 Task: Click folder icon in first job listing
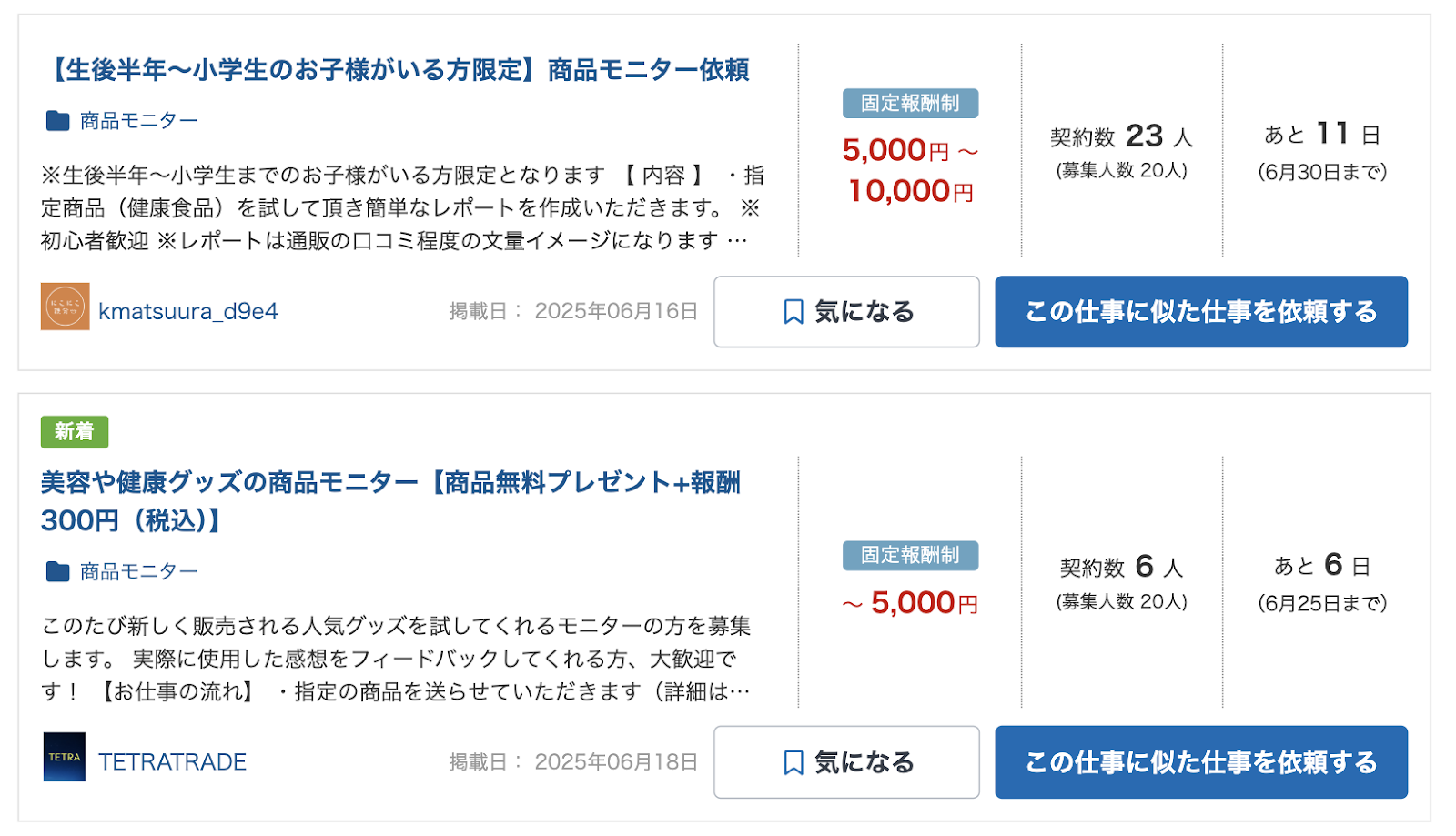[x=57, y=120]
